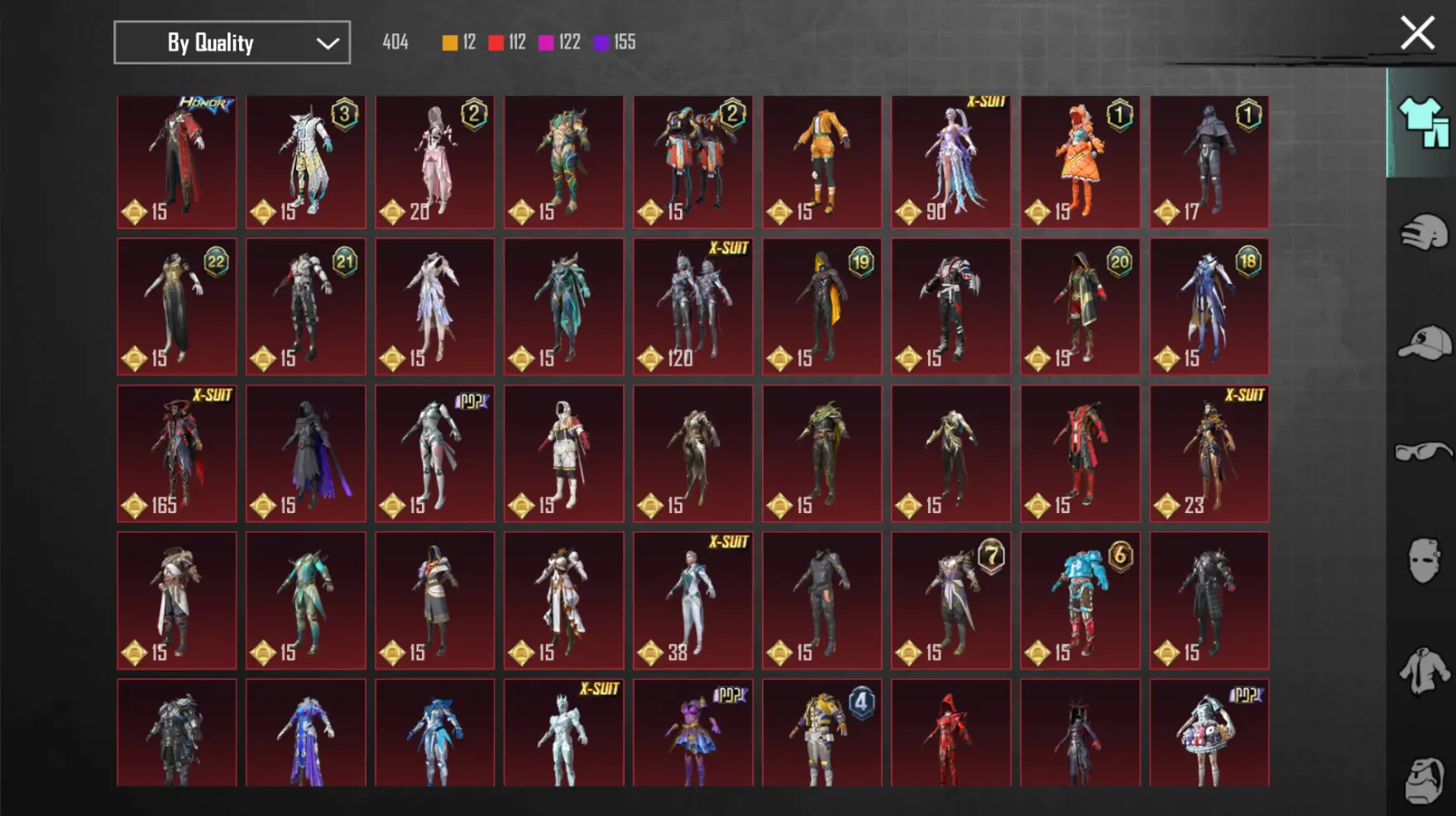
Task: Open the By Quality sort dropdown
Action: (232, 42)
